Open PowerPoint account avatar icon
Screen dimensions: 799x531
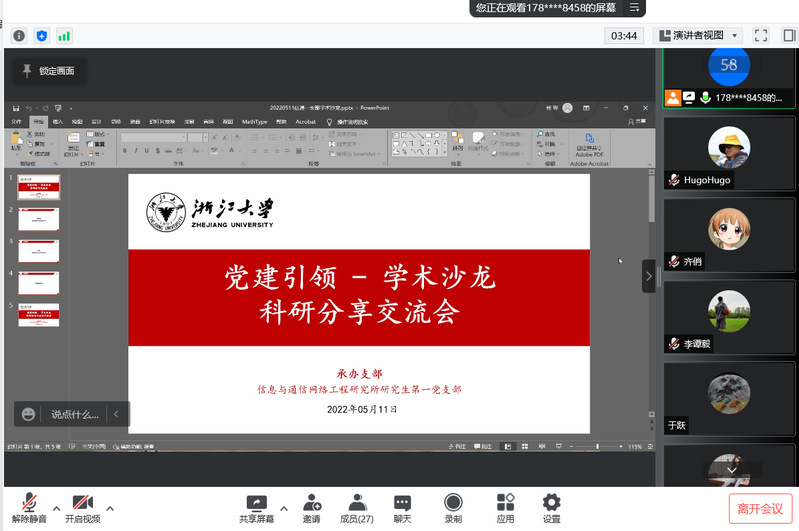(x=568, y=108)
